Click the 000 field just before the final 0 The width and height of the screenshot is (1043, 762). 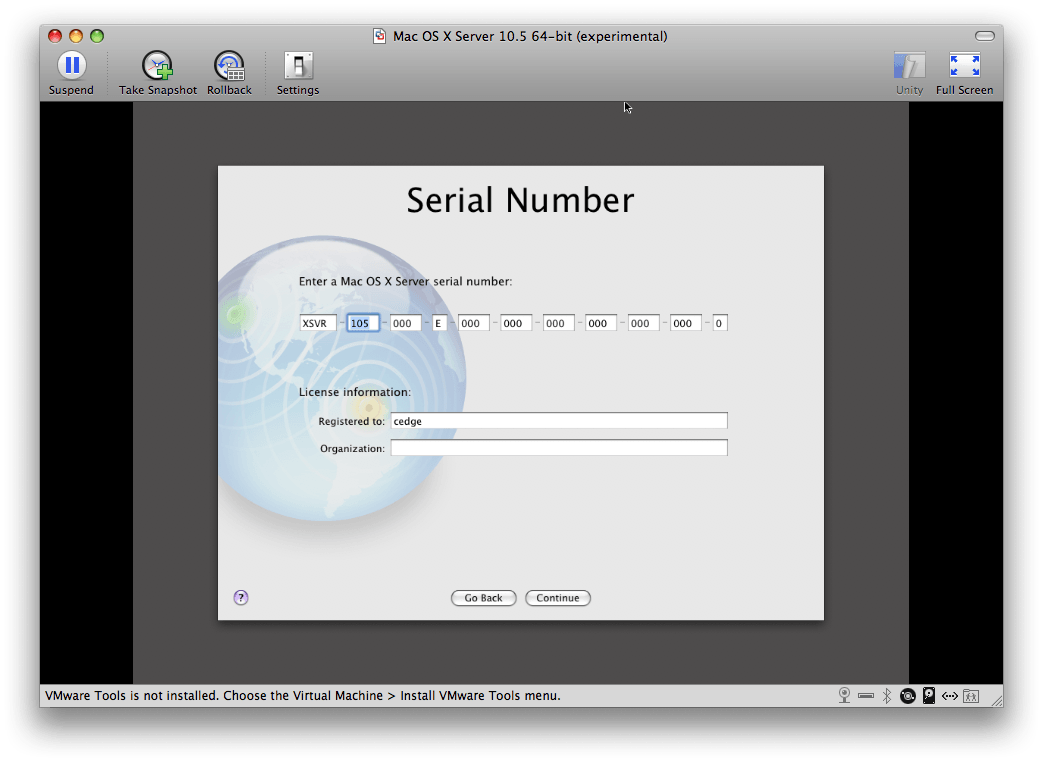coord(686,323)
